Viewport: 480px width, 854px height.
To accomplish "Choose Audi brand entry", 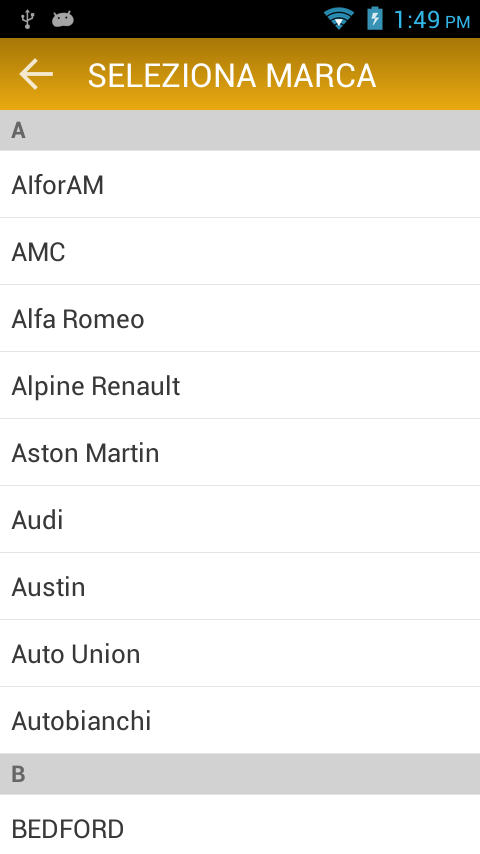I will (240, 519).
